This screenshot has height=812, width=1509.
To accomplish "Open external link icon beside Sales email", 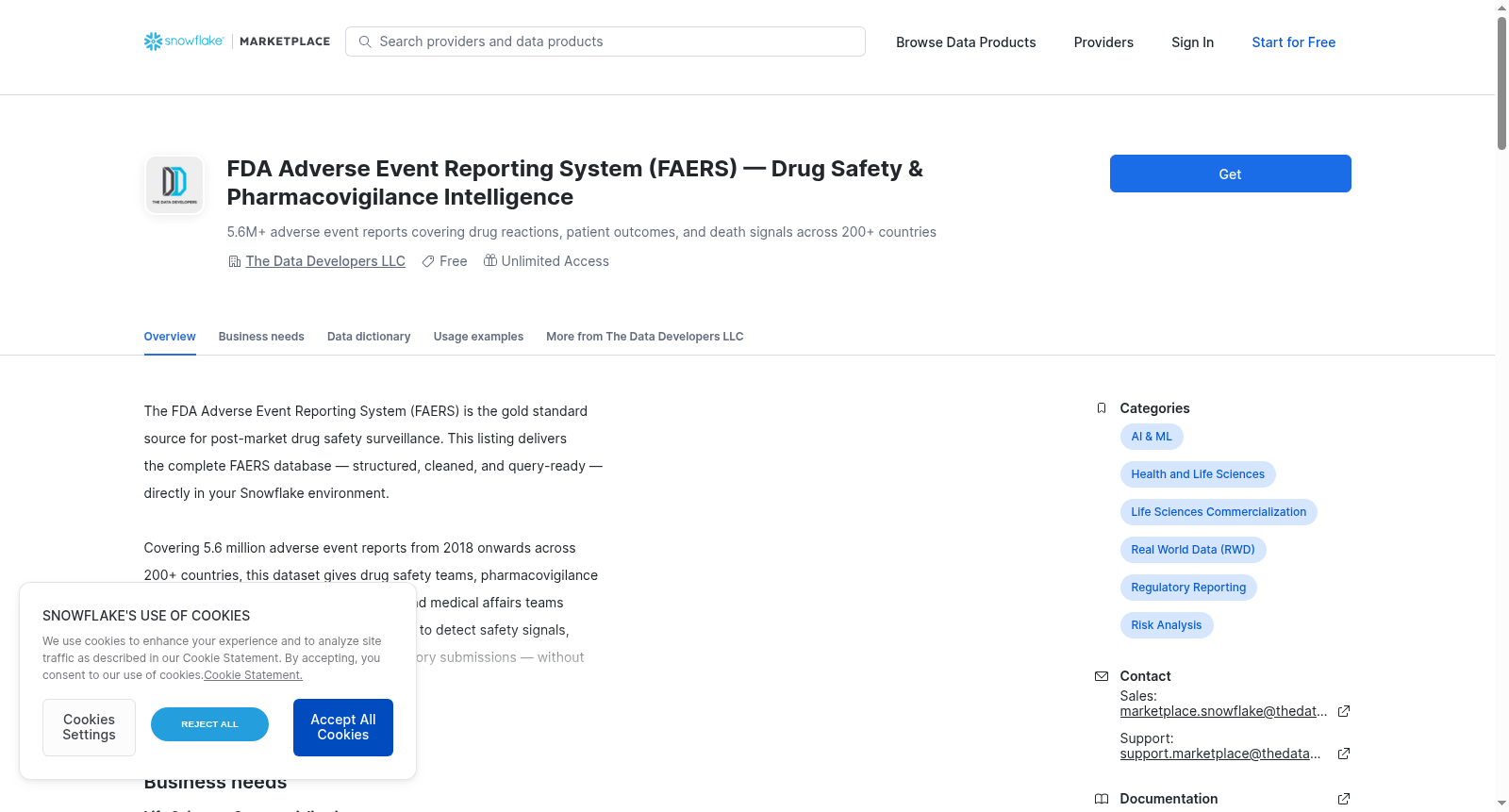I will [1344, 711].
